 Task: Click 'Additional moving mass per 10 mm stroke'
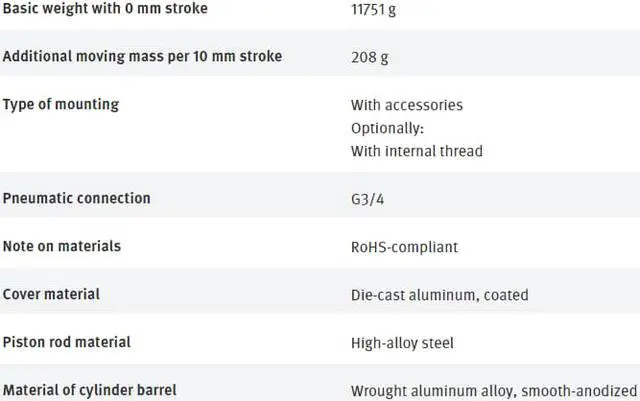tap(142, 56)
